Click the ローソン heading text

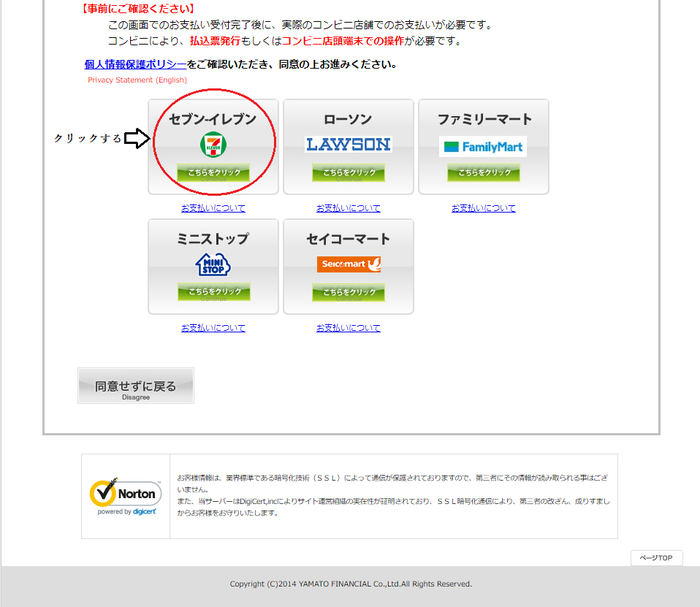(348, 119)
